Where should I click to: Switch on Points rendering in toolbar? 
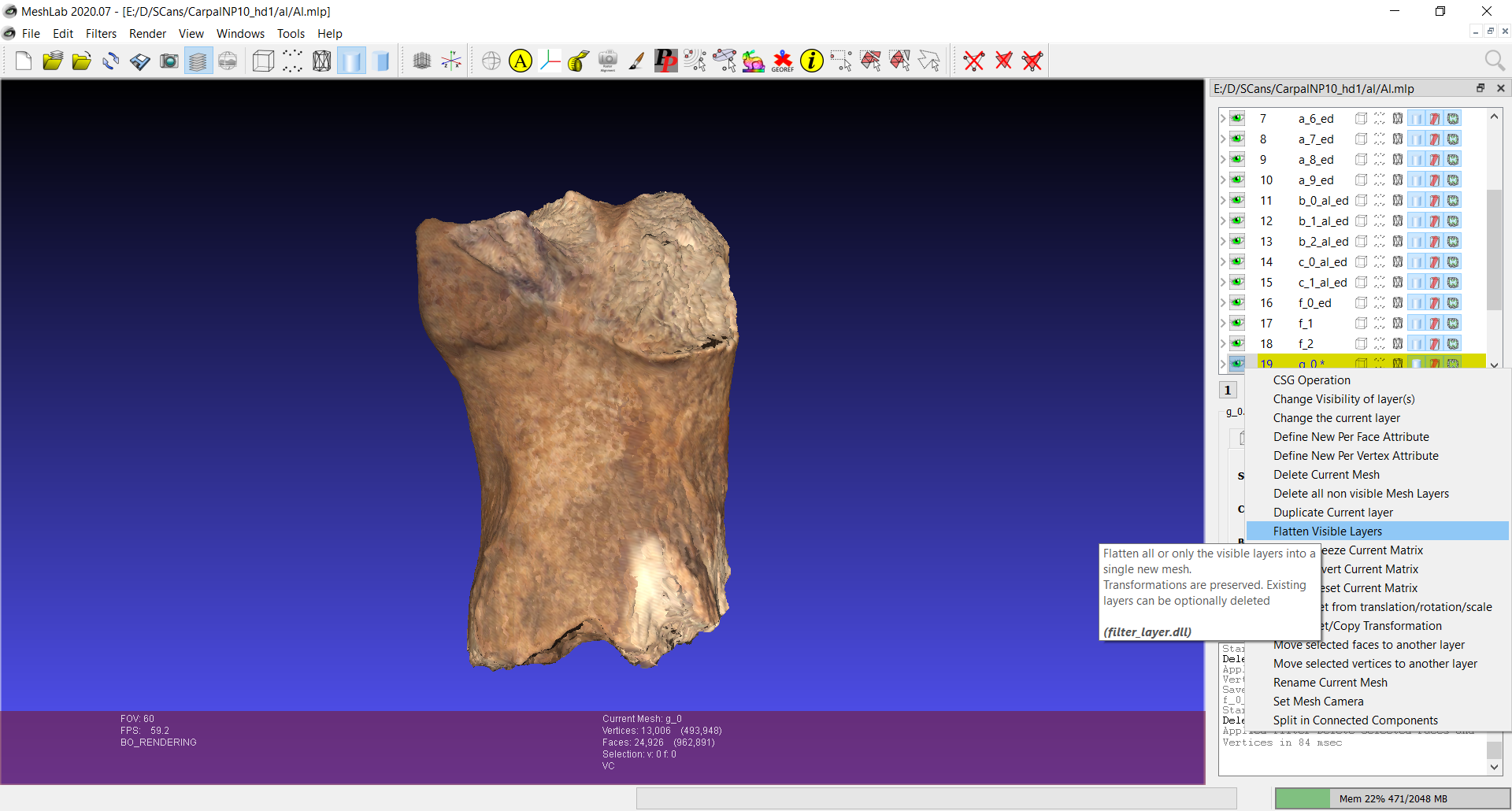(292, 61)
